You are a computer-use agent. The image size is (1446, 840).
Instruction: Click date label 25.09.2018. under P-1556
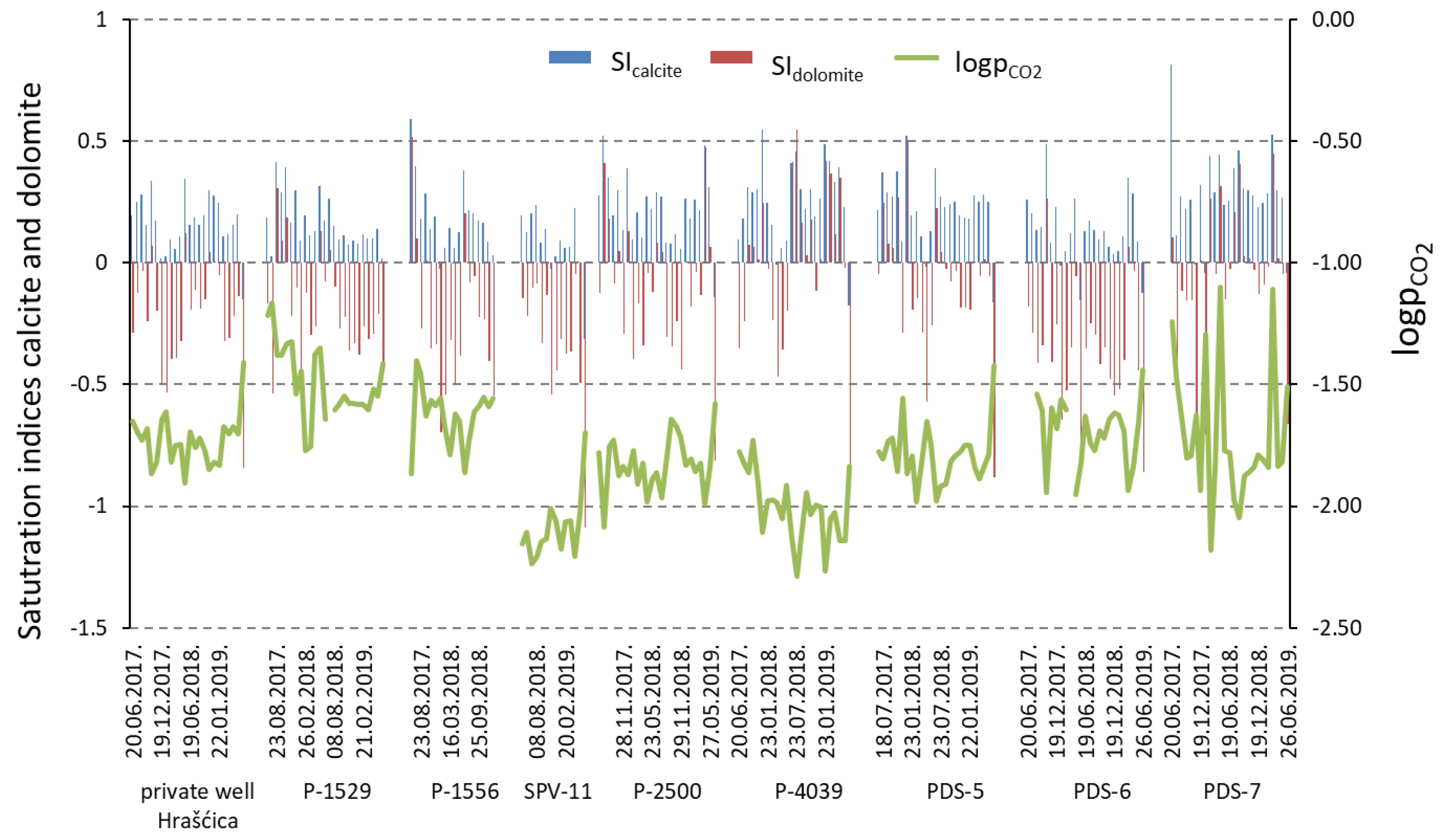click(x=480, y=703)
